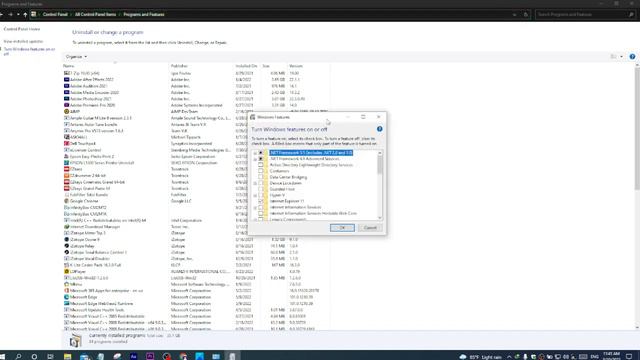
Task: Open After Effects from the taskbar
Action: [133, 356]
